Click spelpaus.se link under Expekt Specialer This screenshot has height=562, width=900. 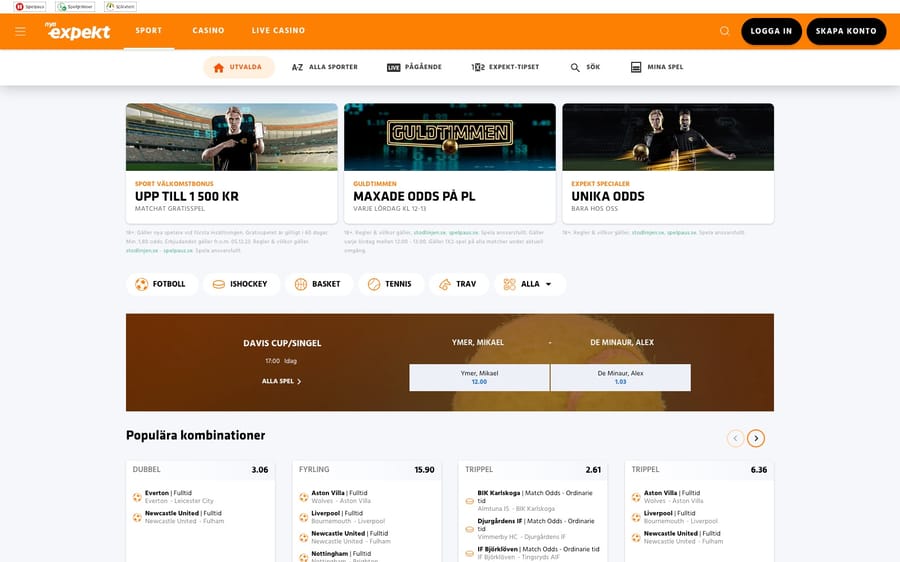pyautogui.click(x=681, y=233)
